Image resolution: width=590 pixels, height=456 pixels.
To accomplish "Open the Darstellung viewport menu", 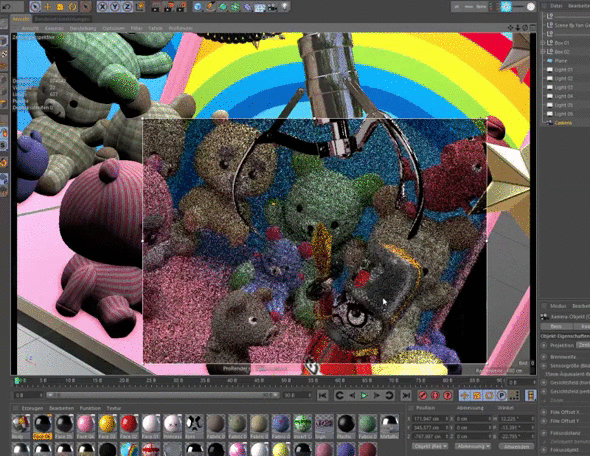I will 83,28.
